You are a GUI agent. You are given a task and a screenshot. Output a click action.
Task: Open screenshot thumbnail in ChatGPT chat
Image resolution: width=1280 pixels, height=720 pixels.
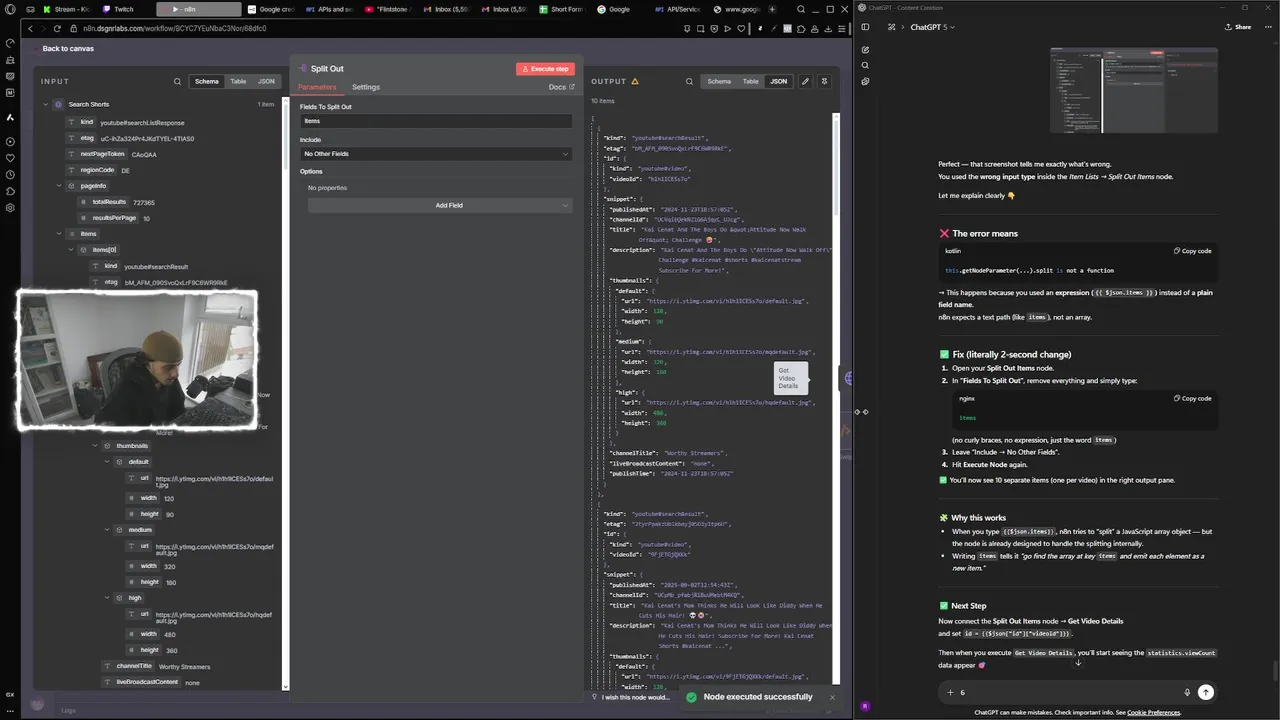click(x=1134, y=90)
